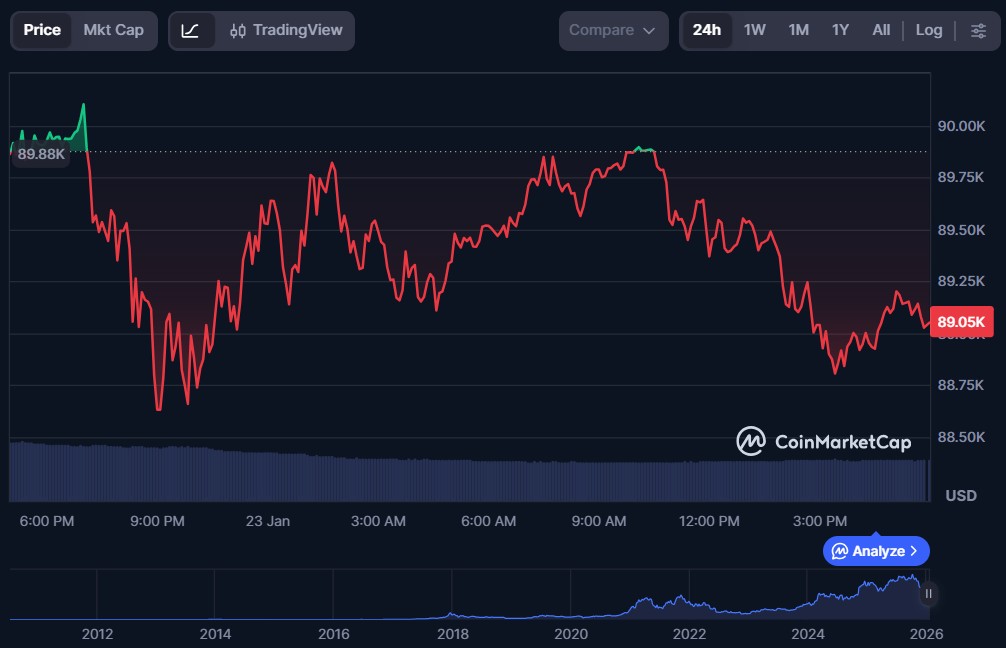Select the 1Y time range
Image resolution: width=1006 pixels, height=648 pixels.
coord(840,31)
